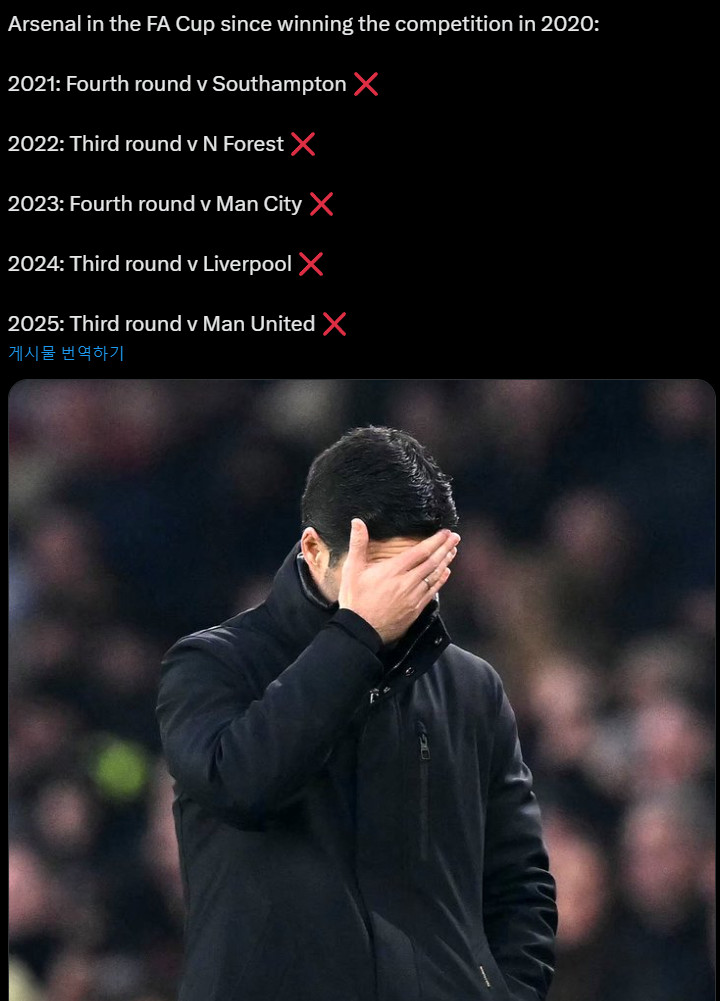Viewport: 720px width, 1001px height.
Task: Click red X emoji after N Forest
Action: 303,144
